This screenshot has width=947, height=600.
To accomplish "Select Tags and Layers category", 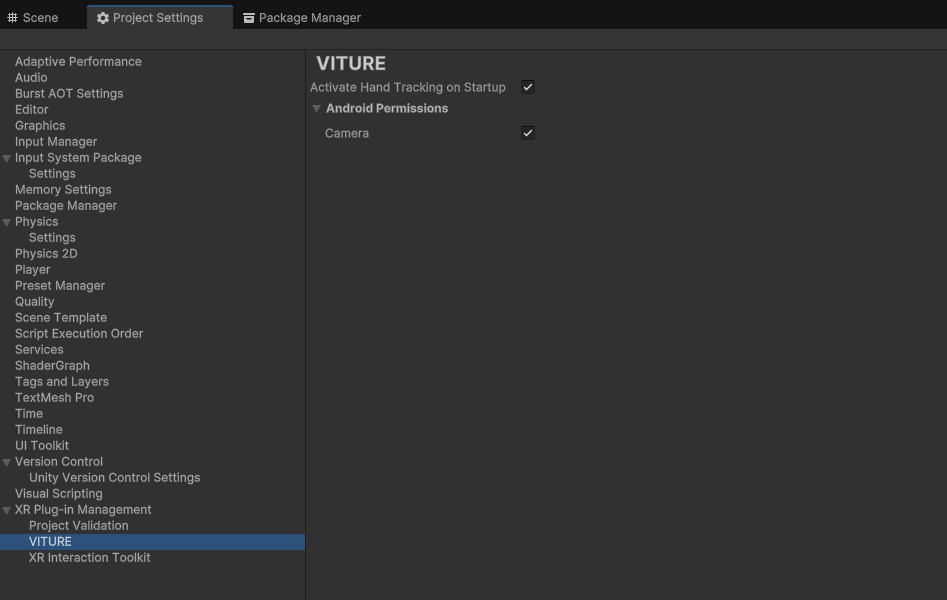I will (x=61, y=382).
